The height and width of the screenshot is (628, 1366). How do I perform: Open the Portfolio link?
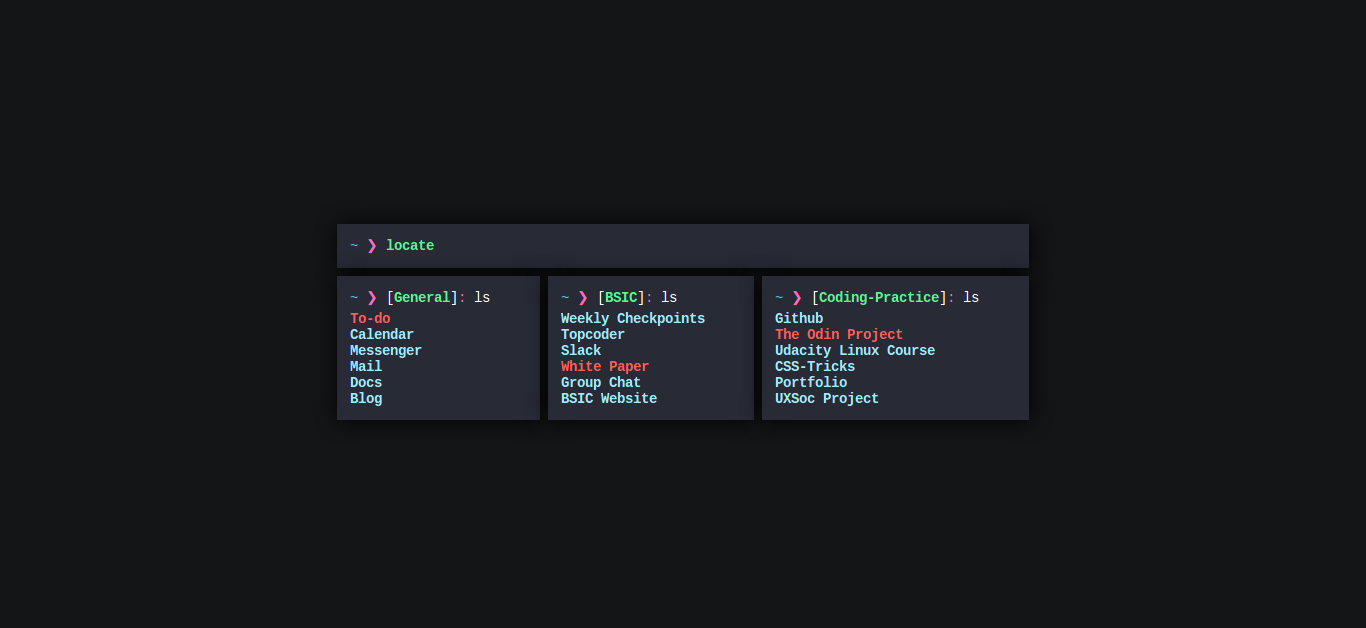[811, 383]
